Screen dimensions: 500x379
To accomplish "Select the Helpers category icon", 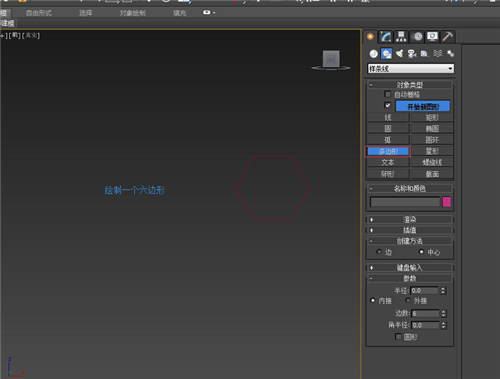I will pyautogui.click(x=425, y=53).
